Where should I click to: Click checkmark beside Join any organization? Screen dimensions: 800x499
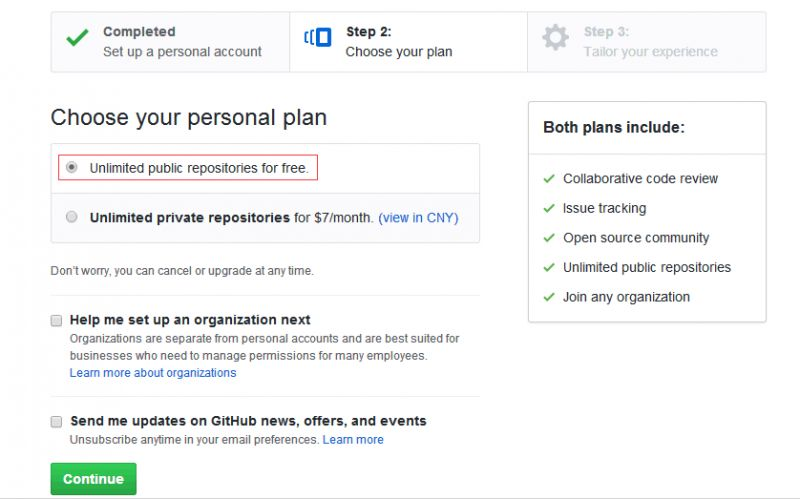point(549,297)
